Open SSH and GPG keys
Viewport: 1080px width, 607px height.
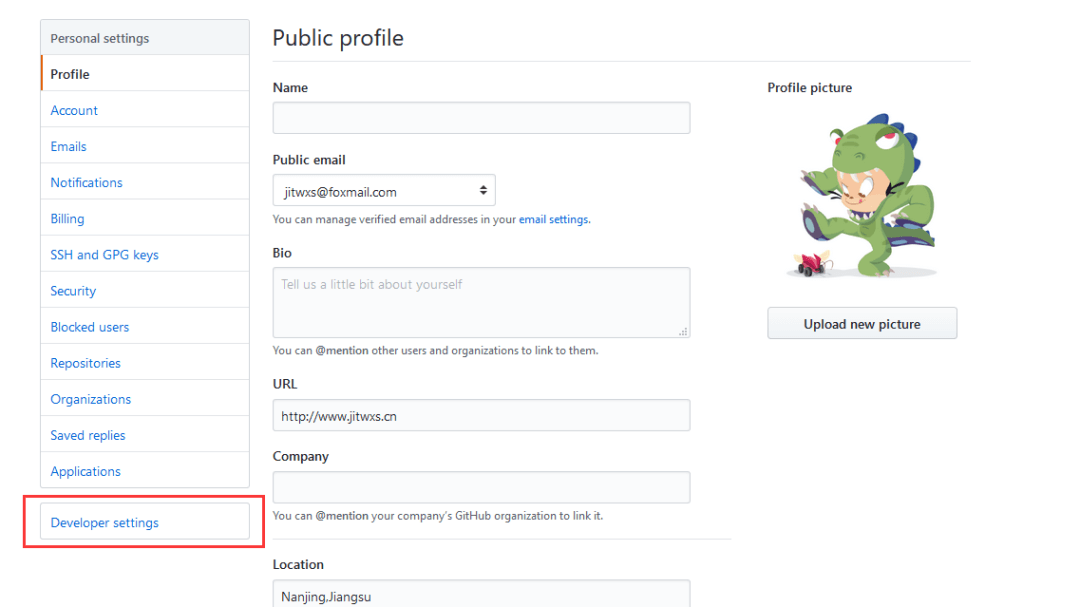coord(105,254)
